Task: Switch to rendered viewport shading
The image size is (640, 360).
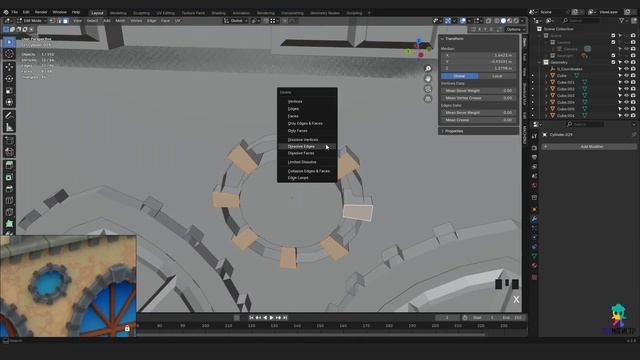Action: coord(516,20)
